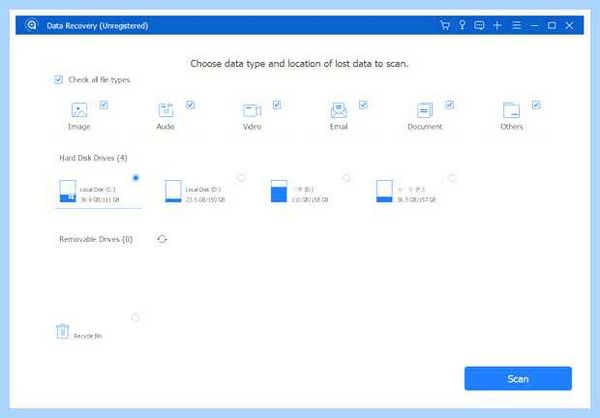600x418 pixels.
Task: Uncheck the Audio checkbox
Action: point(190,104)
